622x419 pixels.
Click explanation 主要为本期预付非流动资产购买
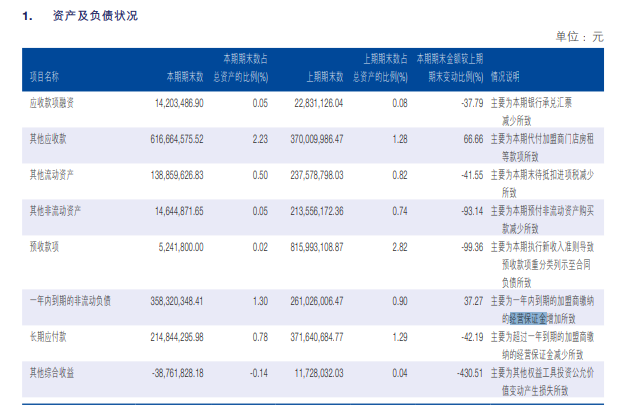coord(542,211)
